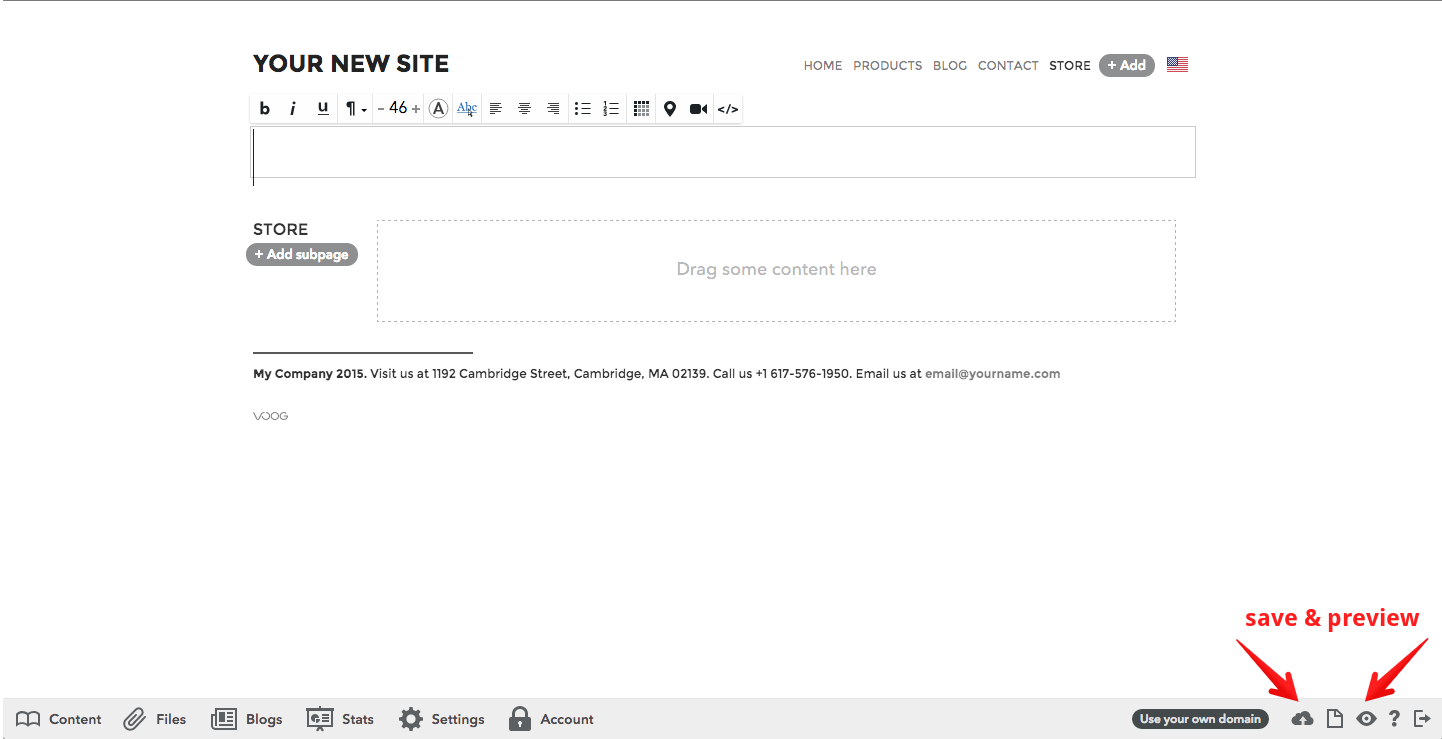Preview the site with eye icon
Screen dimensions: 1442x739
click(x=1366, y=719)
